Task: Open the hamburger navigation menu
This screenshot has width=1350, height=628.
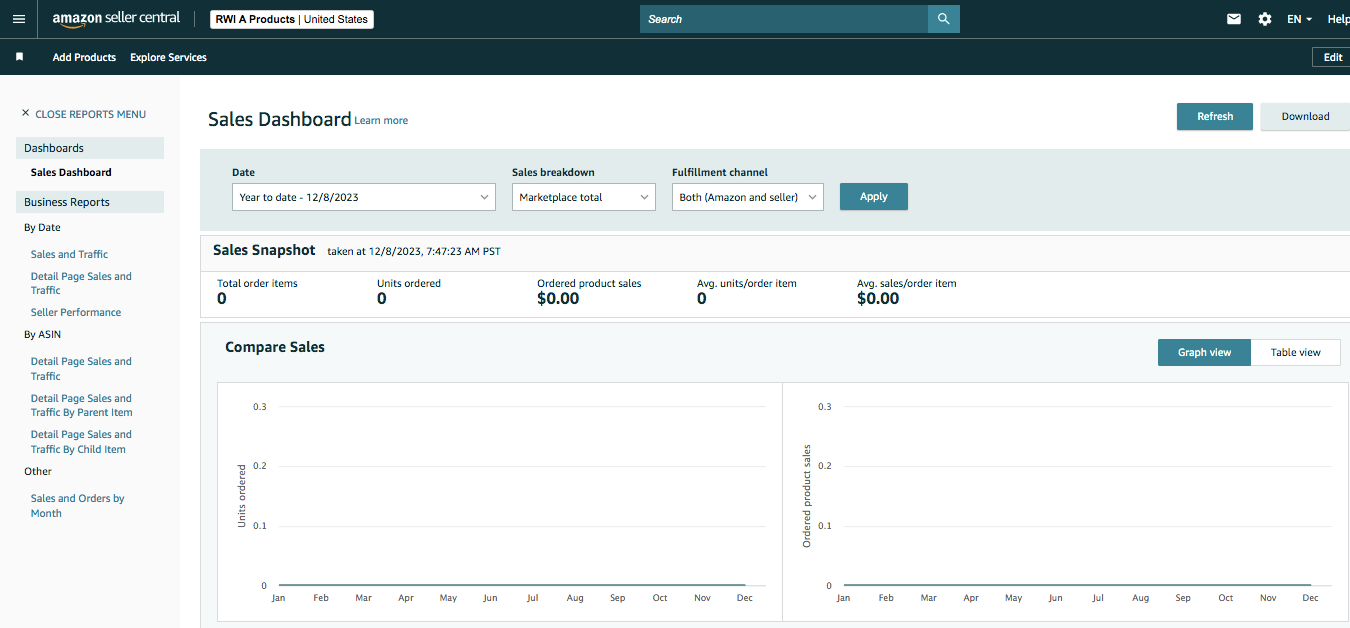Action: point(18,19)
